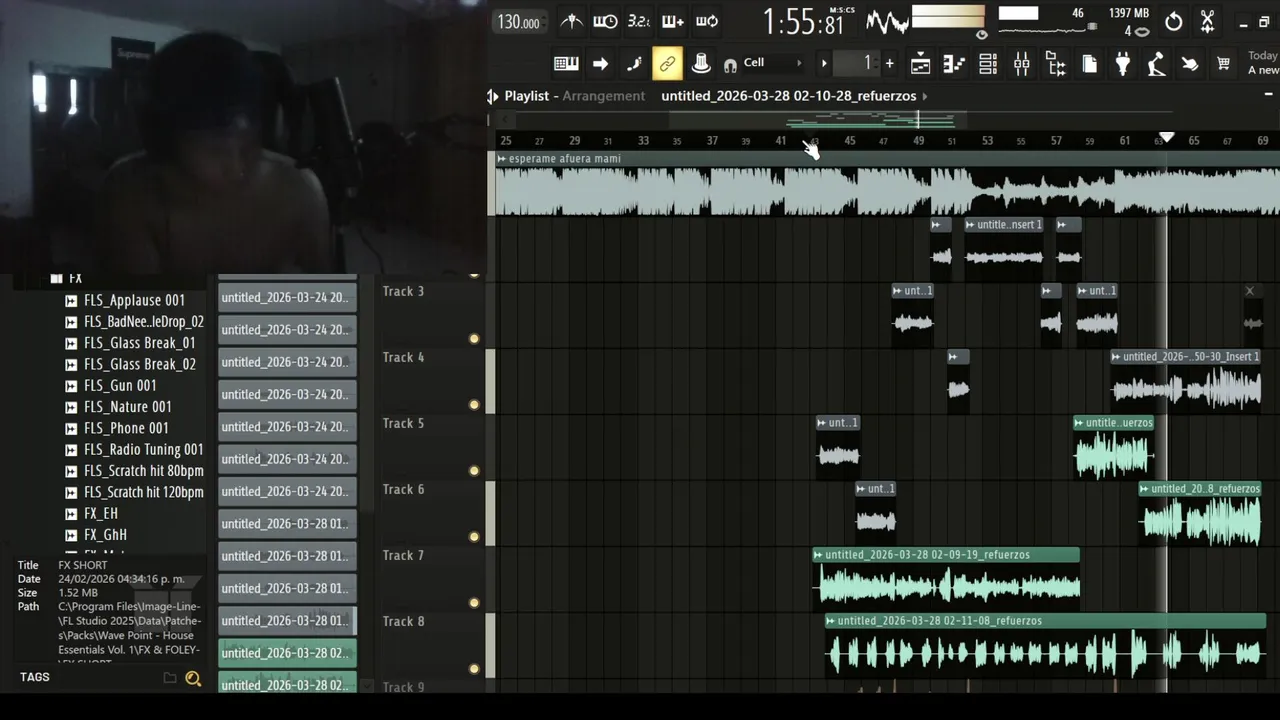1280x720 pixels.
Task: Toggle step editing footstep icon
Action: pyautogui.click(x=634, y=63)
